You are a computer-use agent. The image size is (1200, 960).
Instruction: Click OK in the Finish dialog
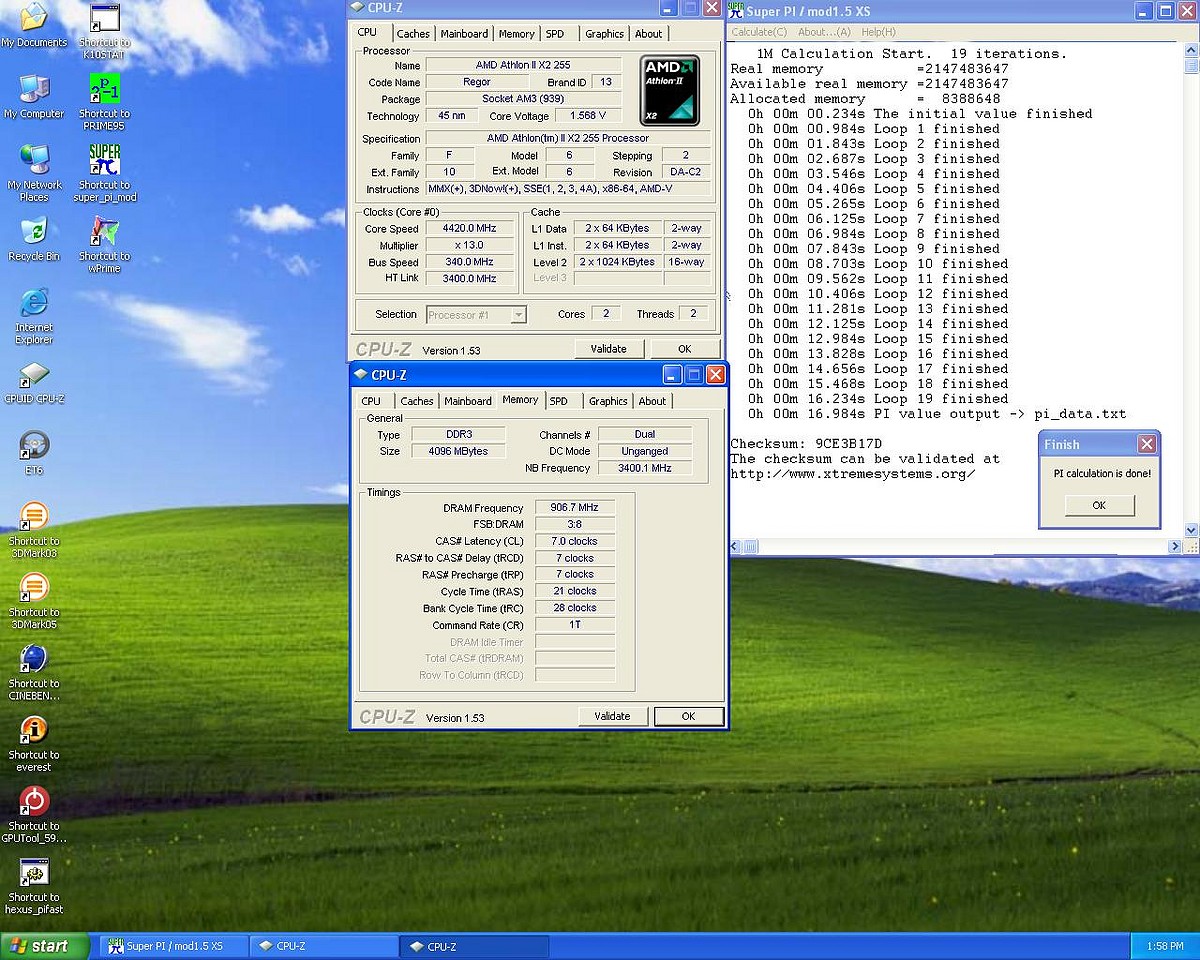coord(1098,505)
